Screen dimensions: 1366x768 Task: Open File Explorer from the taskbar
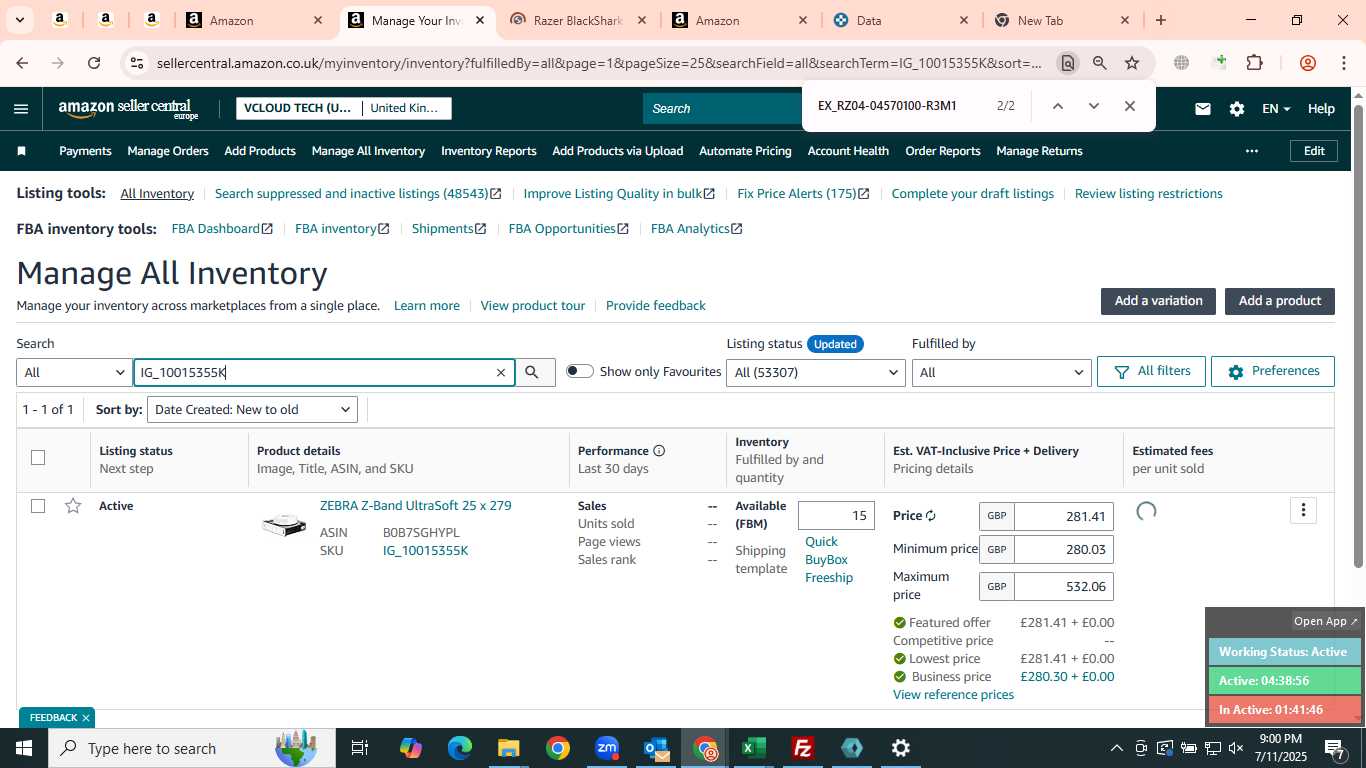(x=509, y=748)
